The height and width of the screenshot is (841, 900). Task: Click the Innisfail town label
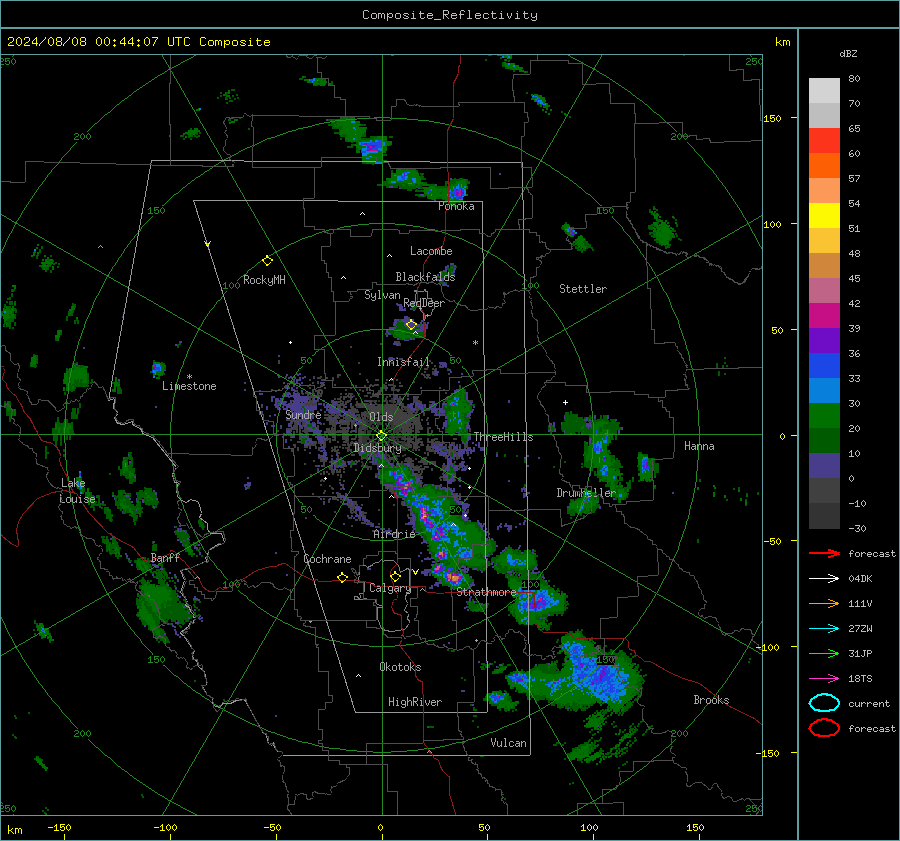[x=403, y=362]
